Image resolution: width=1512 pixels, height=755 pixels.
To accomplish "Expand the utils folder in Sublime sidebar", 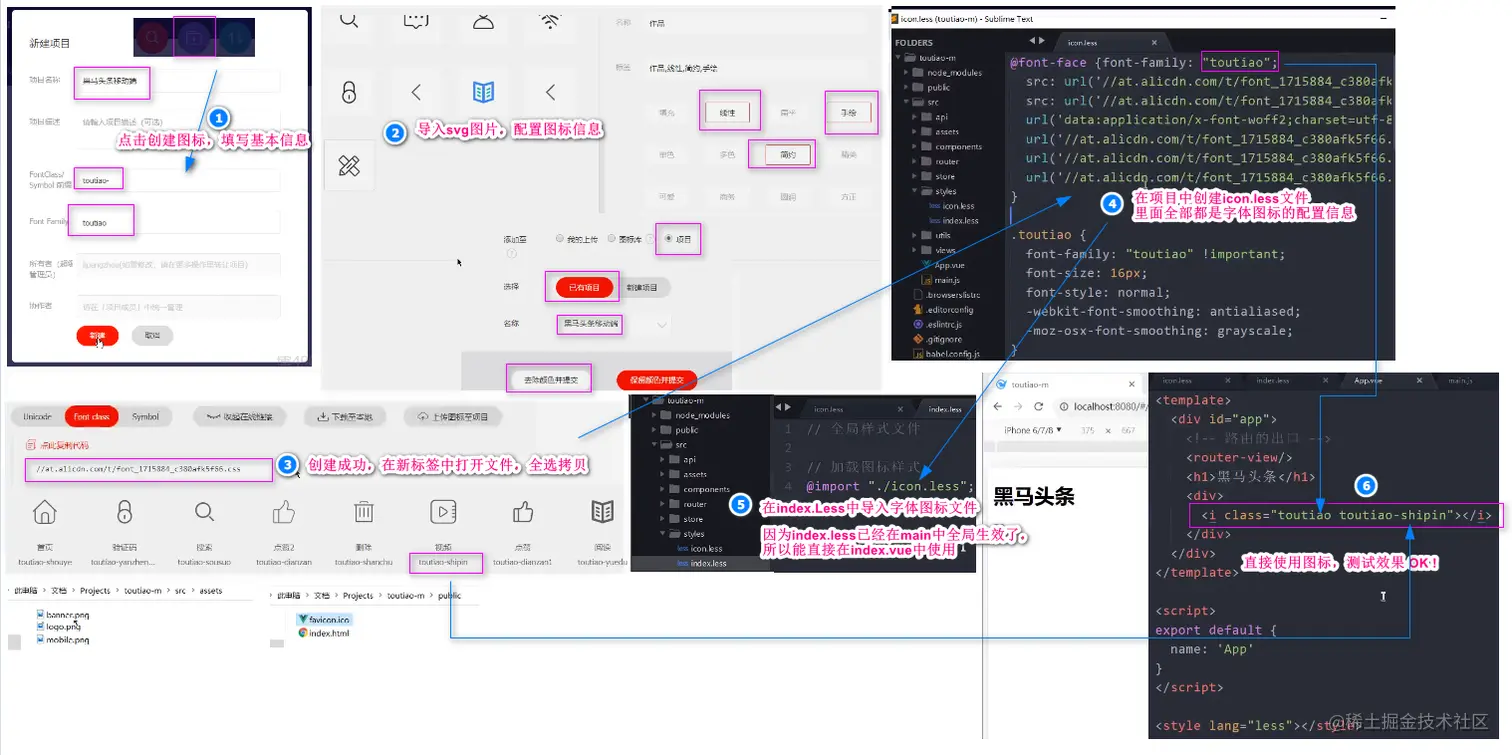I will click(914, 235).
